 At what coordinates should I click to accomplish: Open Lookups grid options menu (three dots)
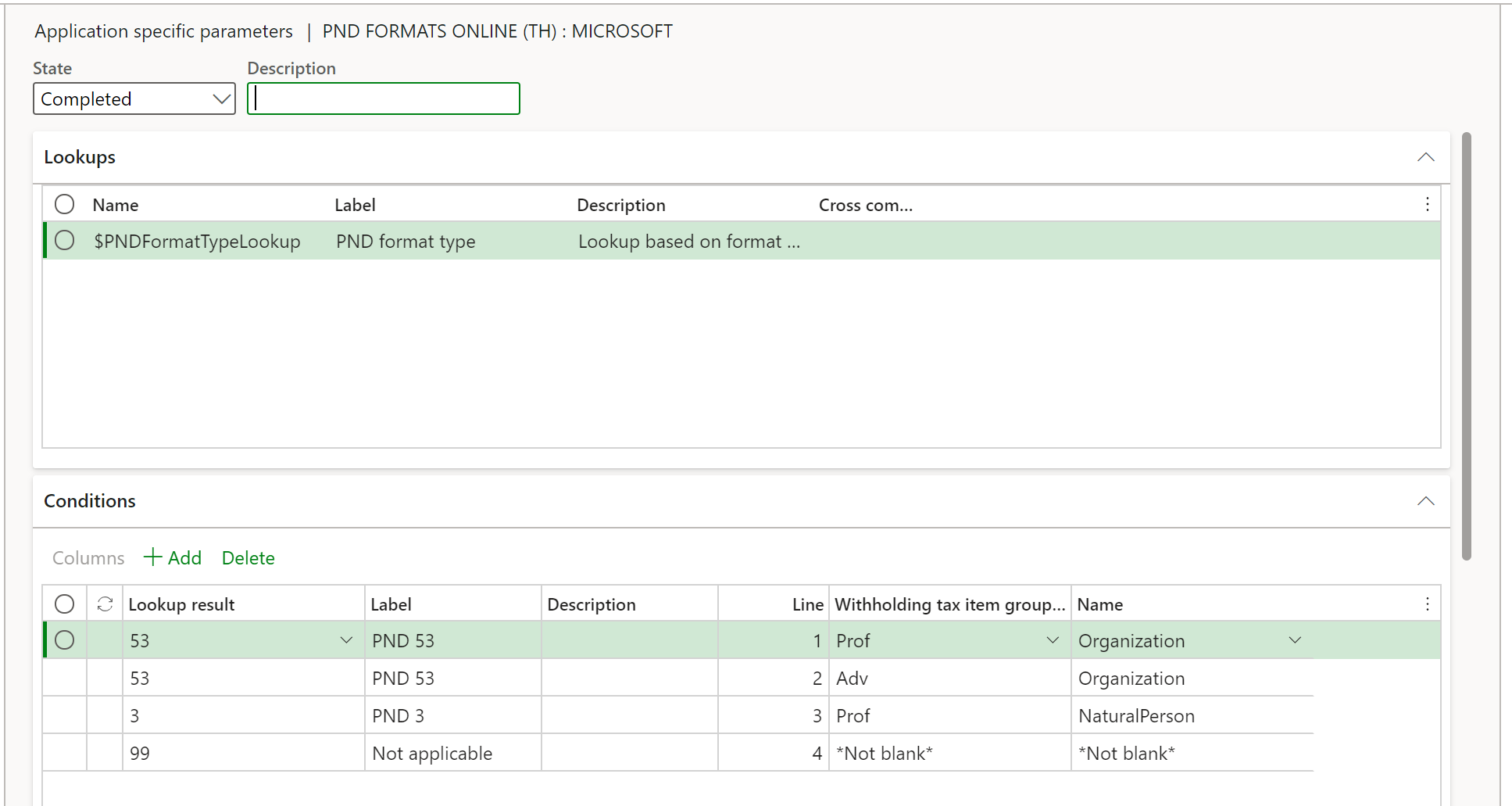click(1427, 204)
